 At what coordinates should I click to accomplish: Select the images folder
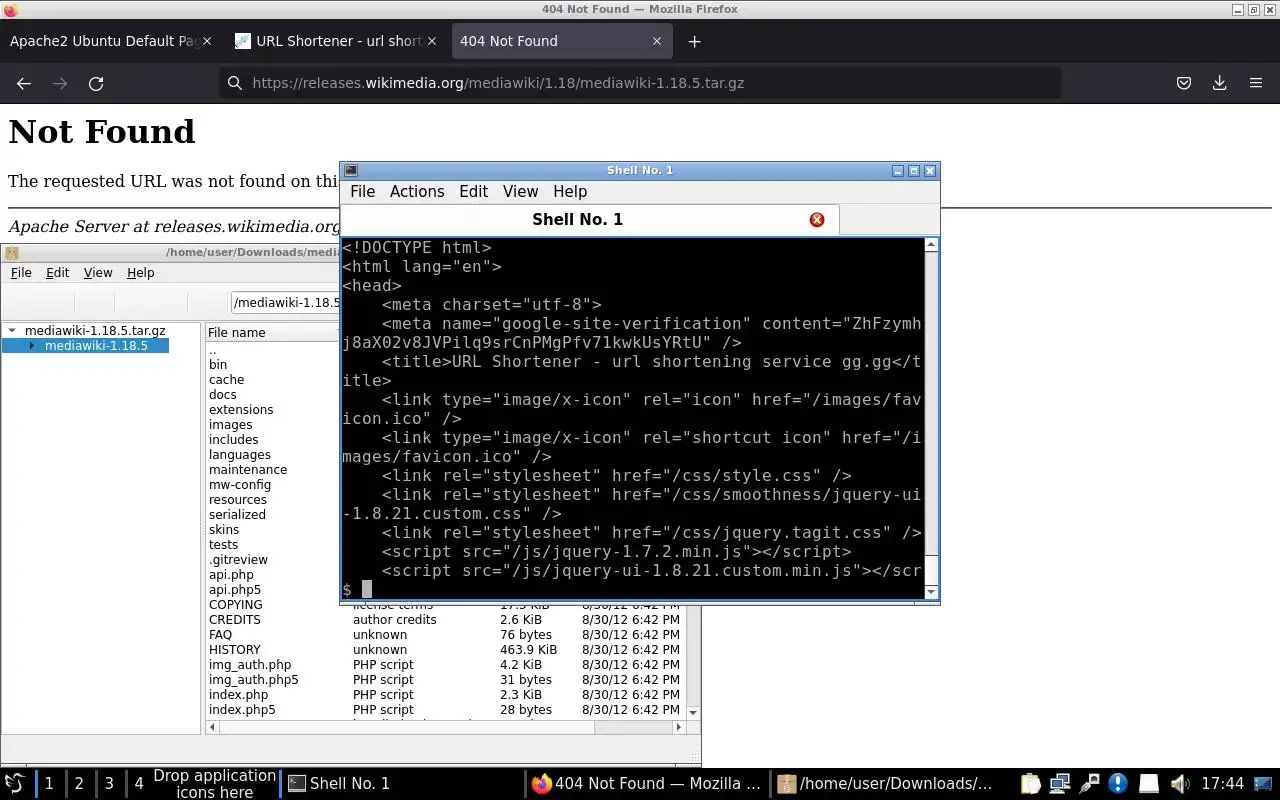(230, 425)
